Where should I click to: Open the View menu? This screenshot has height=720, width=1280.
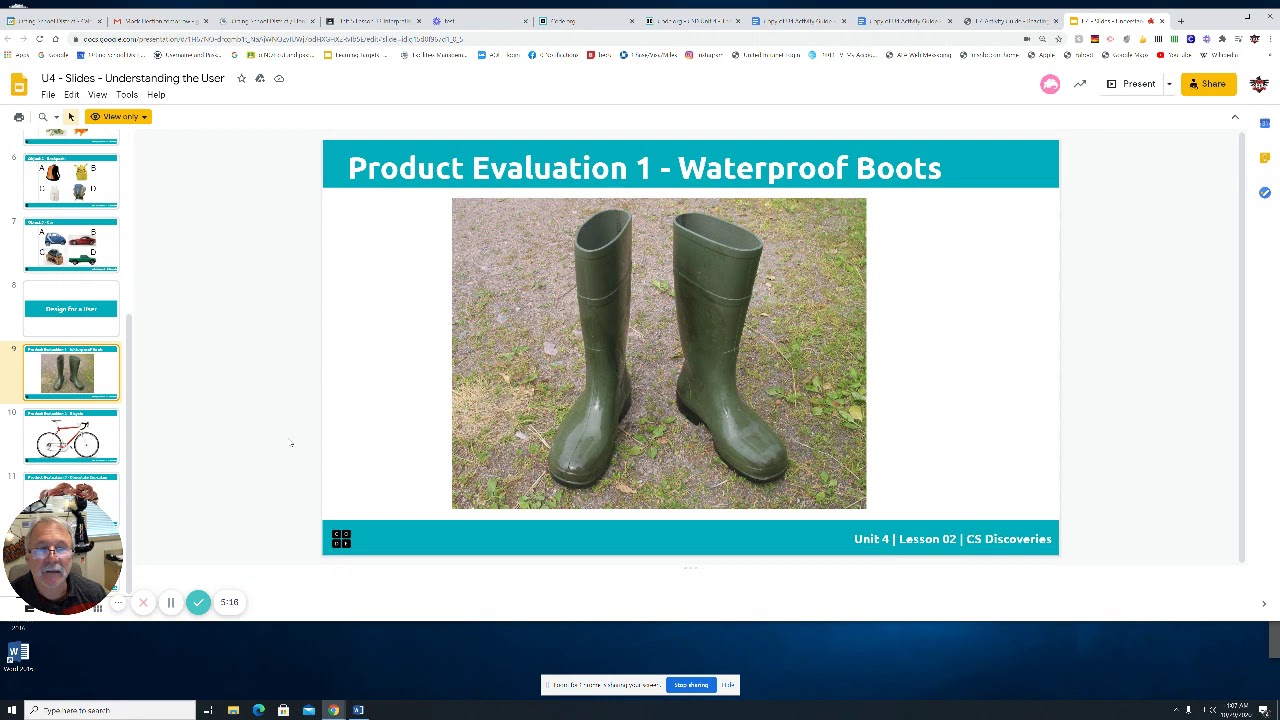[x=98, y=95]
